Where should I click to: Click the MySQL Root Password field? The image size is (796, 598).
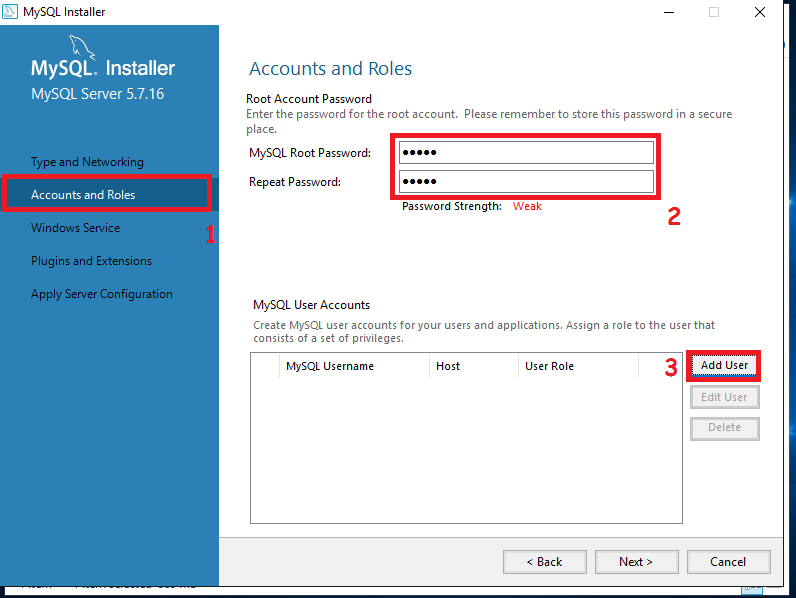(526, 152)
